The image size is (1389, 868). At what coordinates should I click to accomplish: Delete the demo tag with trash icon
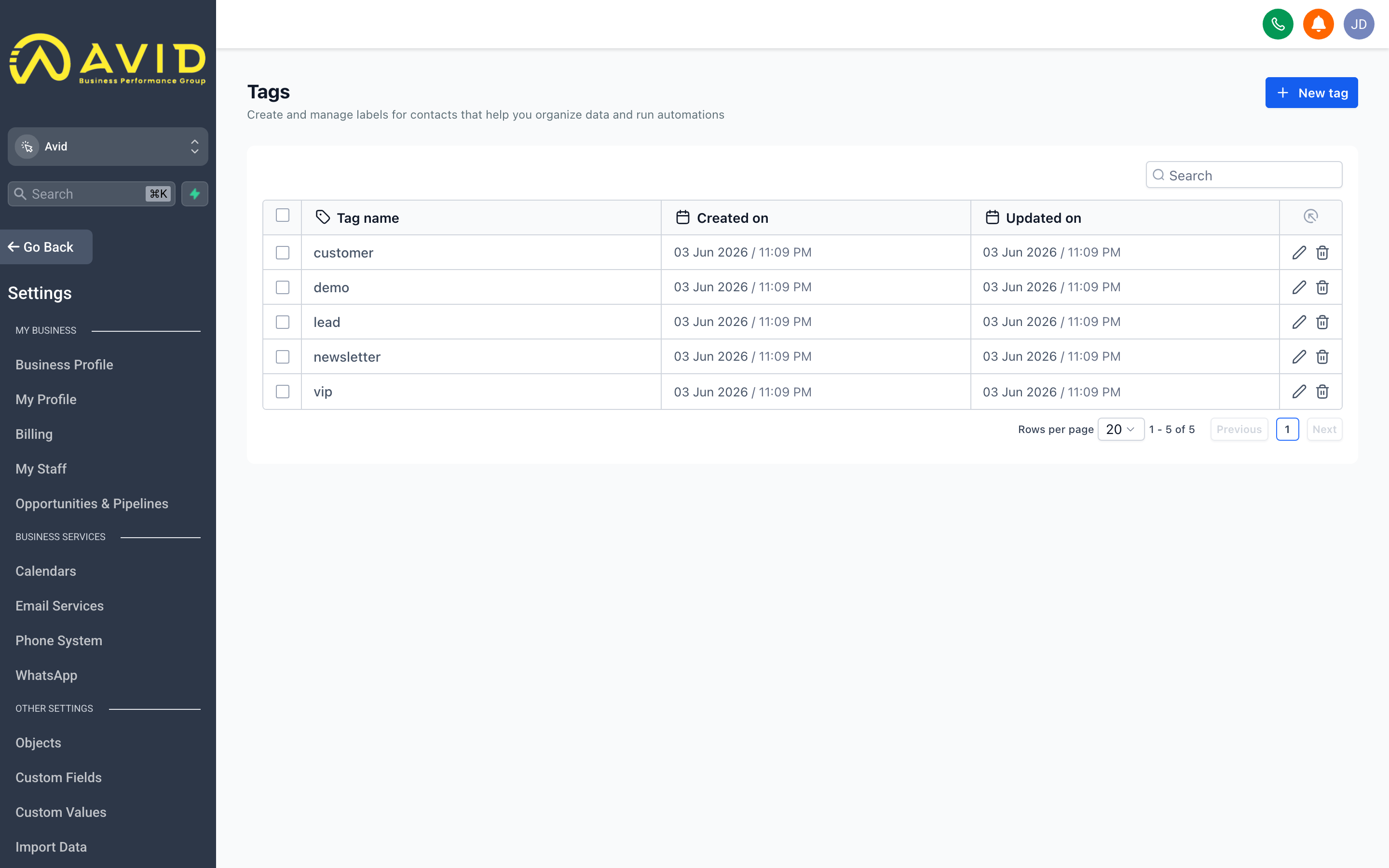[x=1322, y=287]
